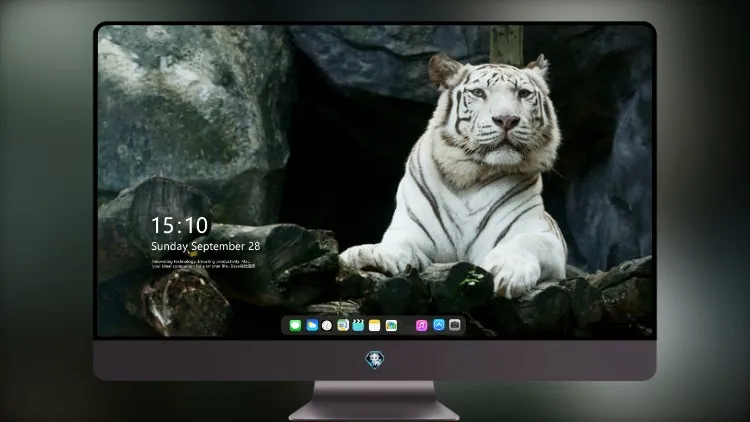The width and height of the screenshot is (750, 422).
Task: Click the 15:10 clock widget
Action: tap(180, 225)
